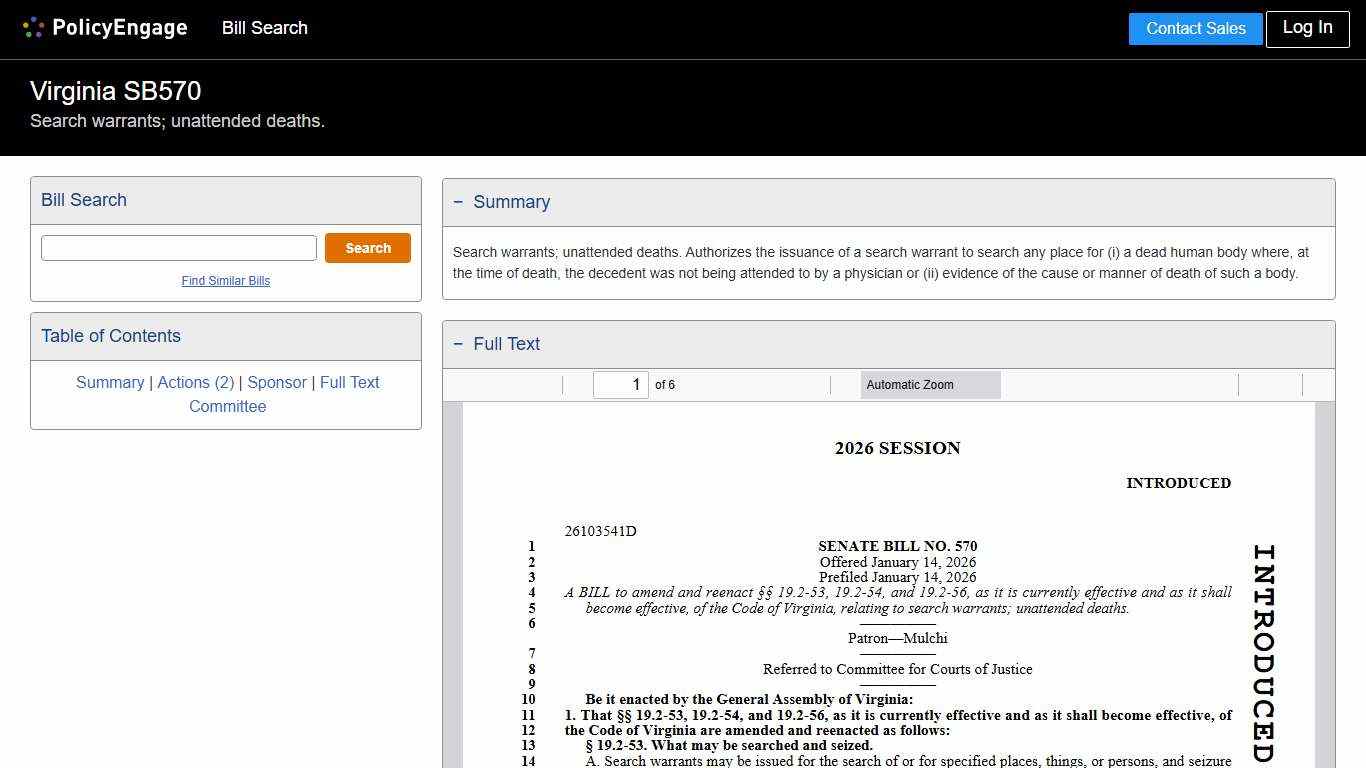The width and height of the screenshot is (1366, 768).
Task: Click the page number input field
Action: point(621,384)
